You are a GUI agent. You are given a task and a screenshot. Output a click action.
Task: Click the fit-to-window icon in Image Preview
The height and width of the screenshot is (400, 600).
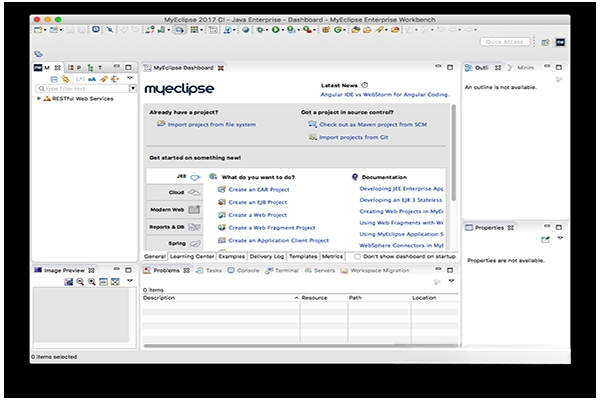(x=115, y=282)
